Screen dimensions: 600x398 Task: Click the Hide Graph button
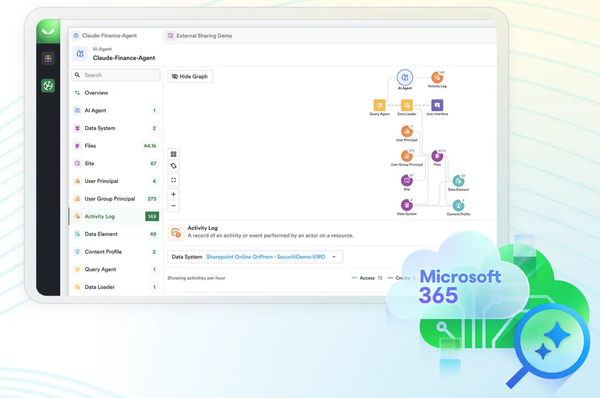click(190, 77)
